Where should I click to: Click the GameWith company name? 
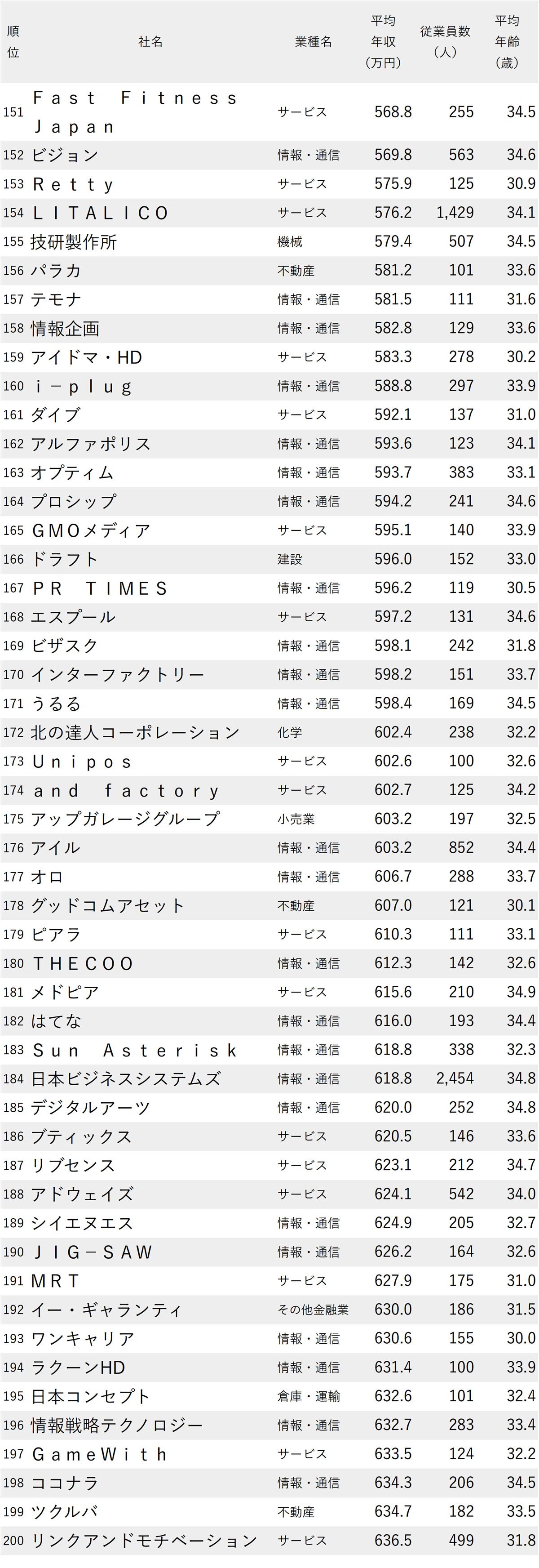click(100, 1454)
